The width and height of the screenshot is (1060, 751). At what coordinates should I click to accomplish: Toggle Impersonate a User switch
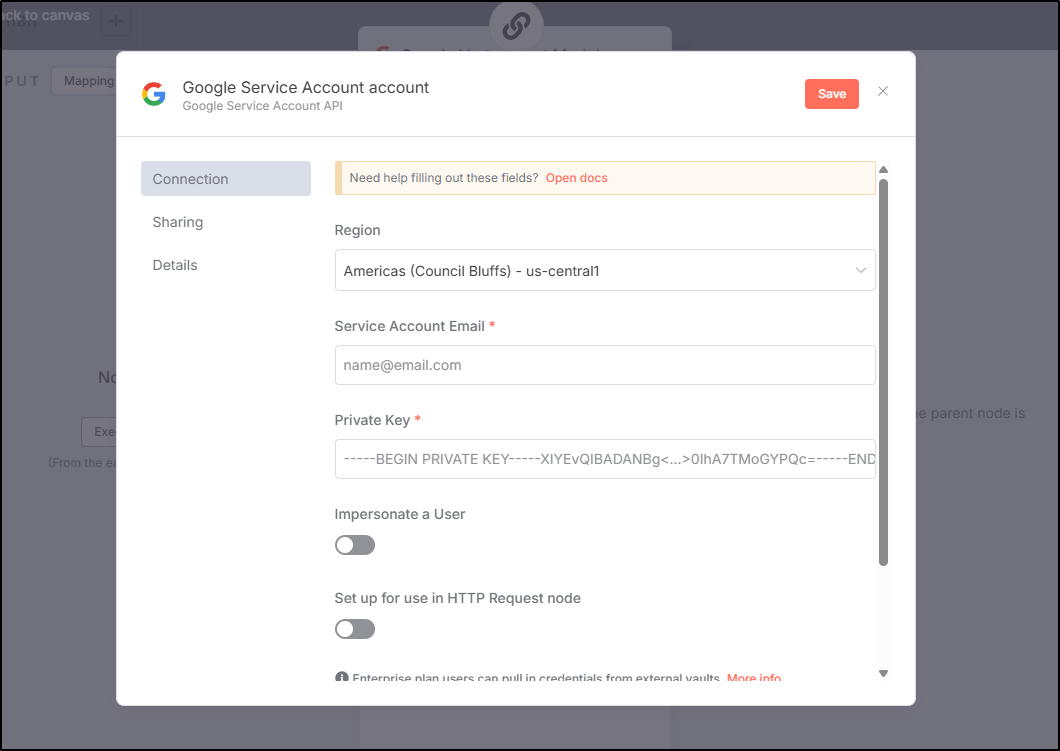tap(355, 545)
